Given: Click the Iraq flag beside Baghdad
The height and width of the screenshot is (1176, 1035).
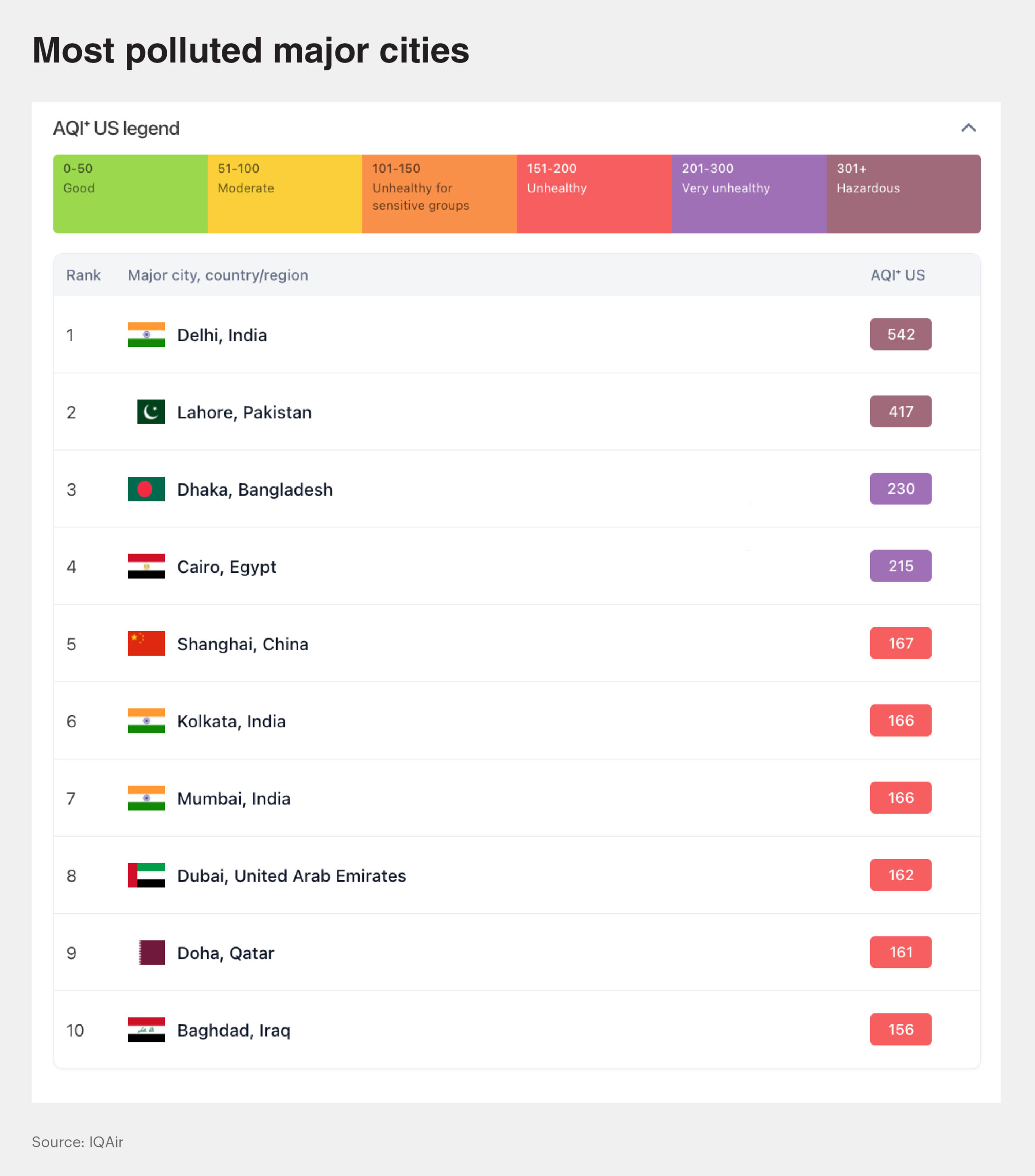Looking at the screenshot, I should (x=146, y=1030).
